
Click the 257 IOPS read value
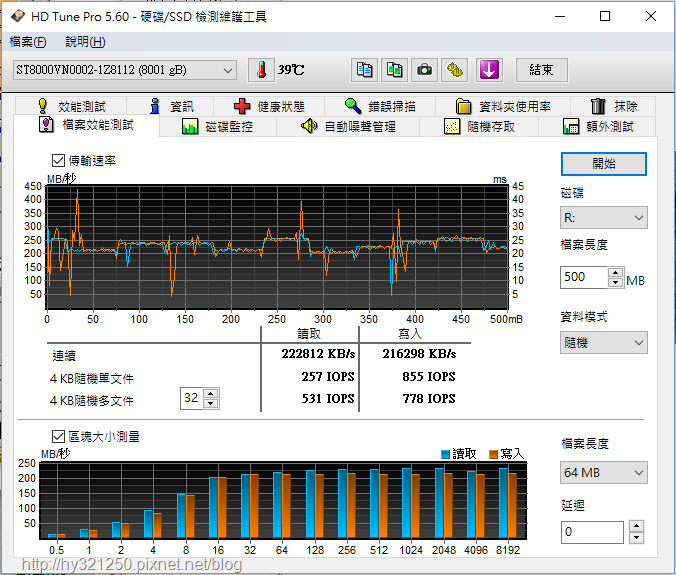pos(328,377)
